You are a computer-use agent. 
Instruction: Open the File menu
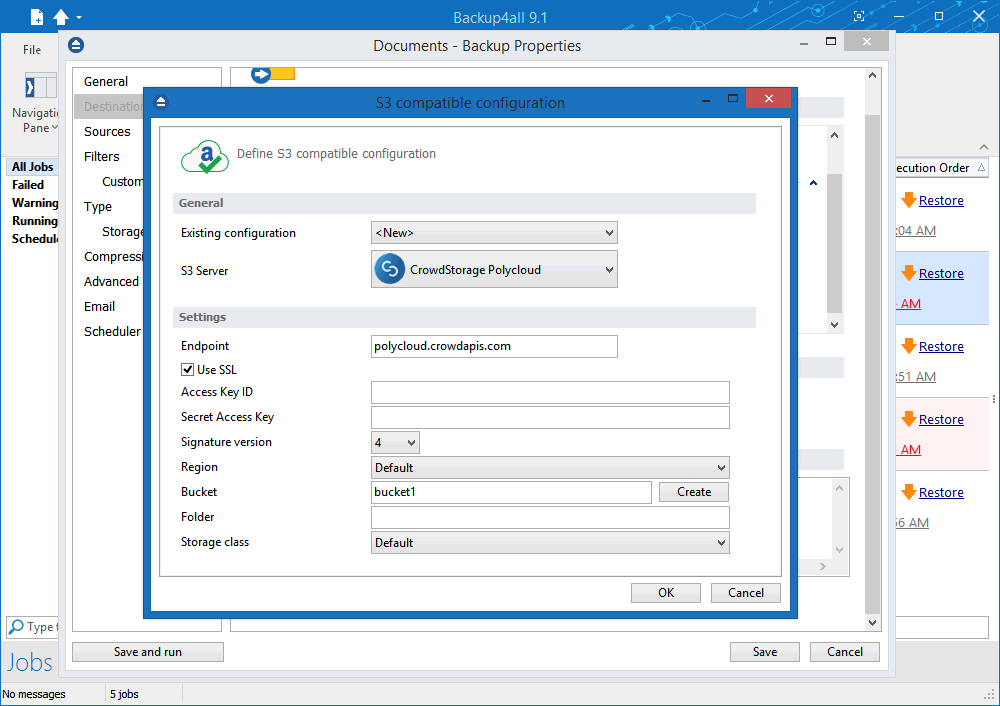tap(32, 50)
